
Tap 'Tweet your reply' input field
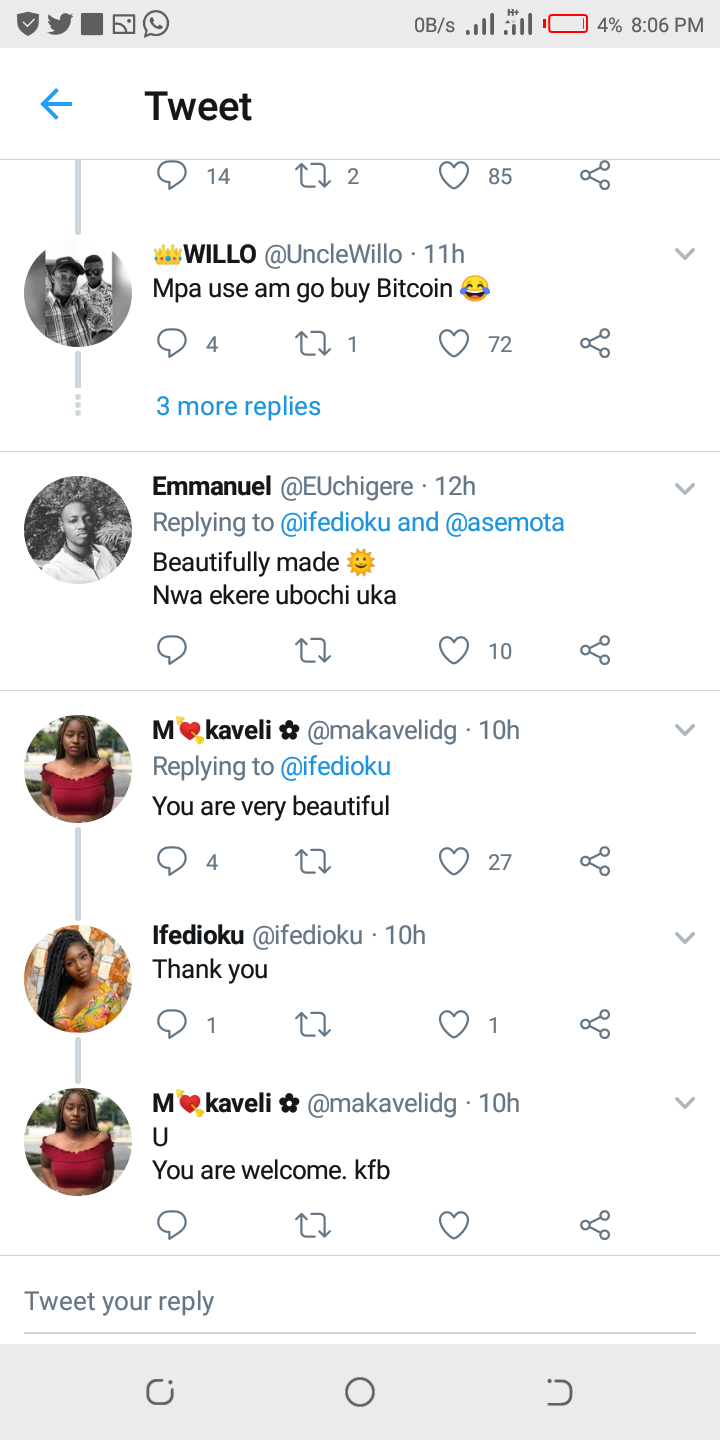[360, 1301]
